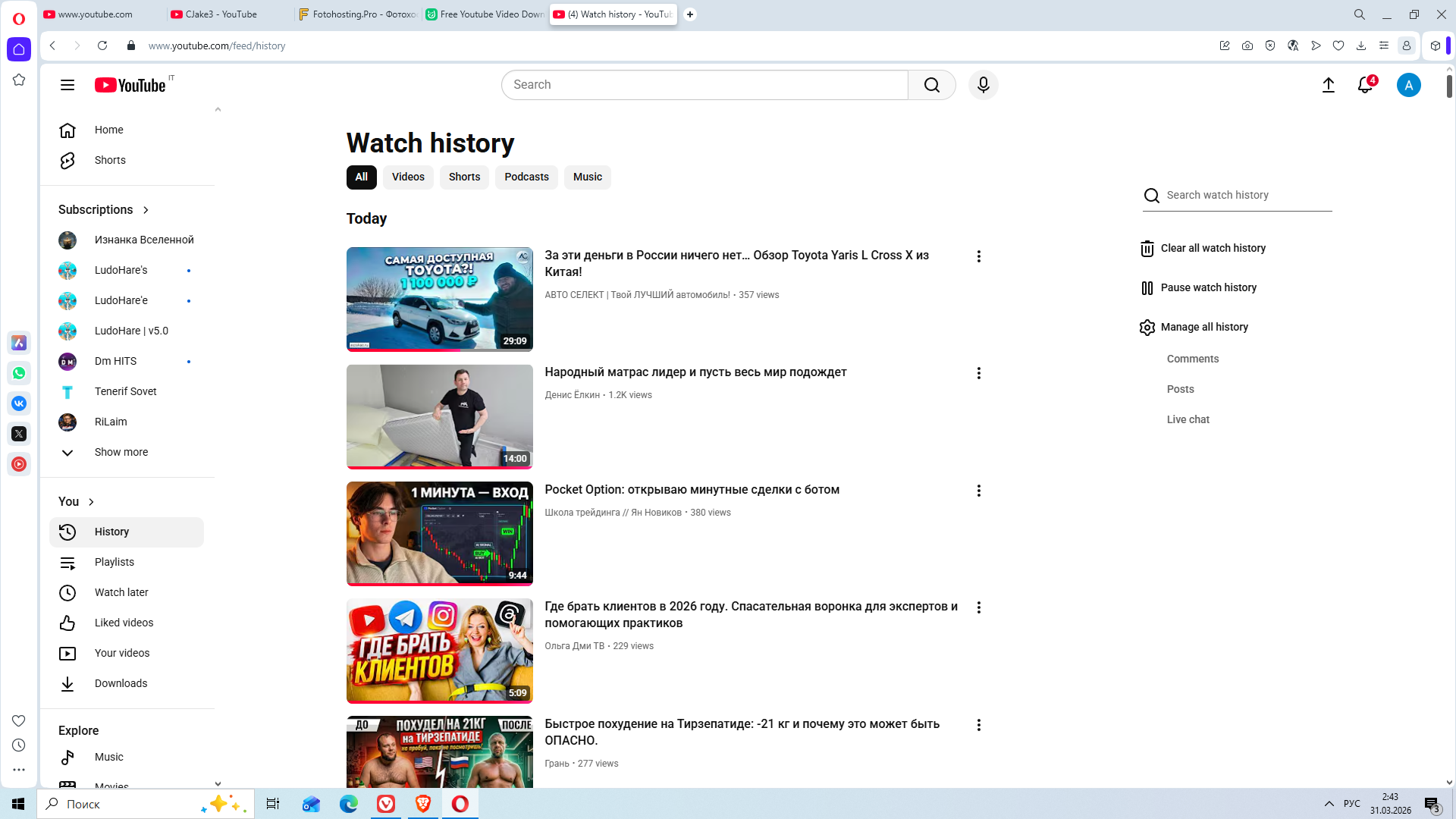The height and width of the screenshot is (819, 1456).
Task: Click the Clear all watch history trash icon
Action: (x=1147, y=249)
